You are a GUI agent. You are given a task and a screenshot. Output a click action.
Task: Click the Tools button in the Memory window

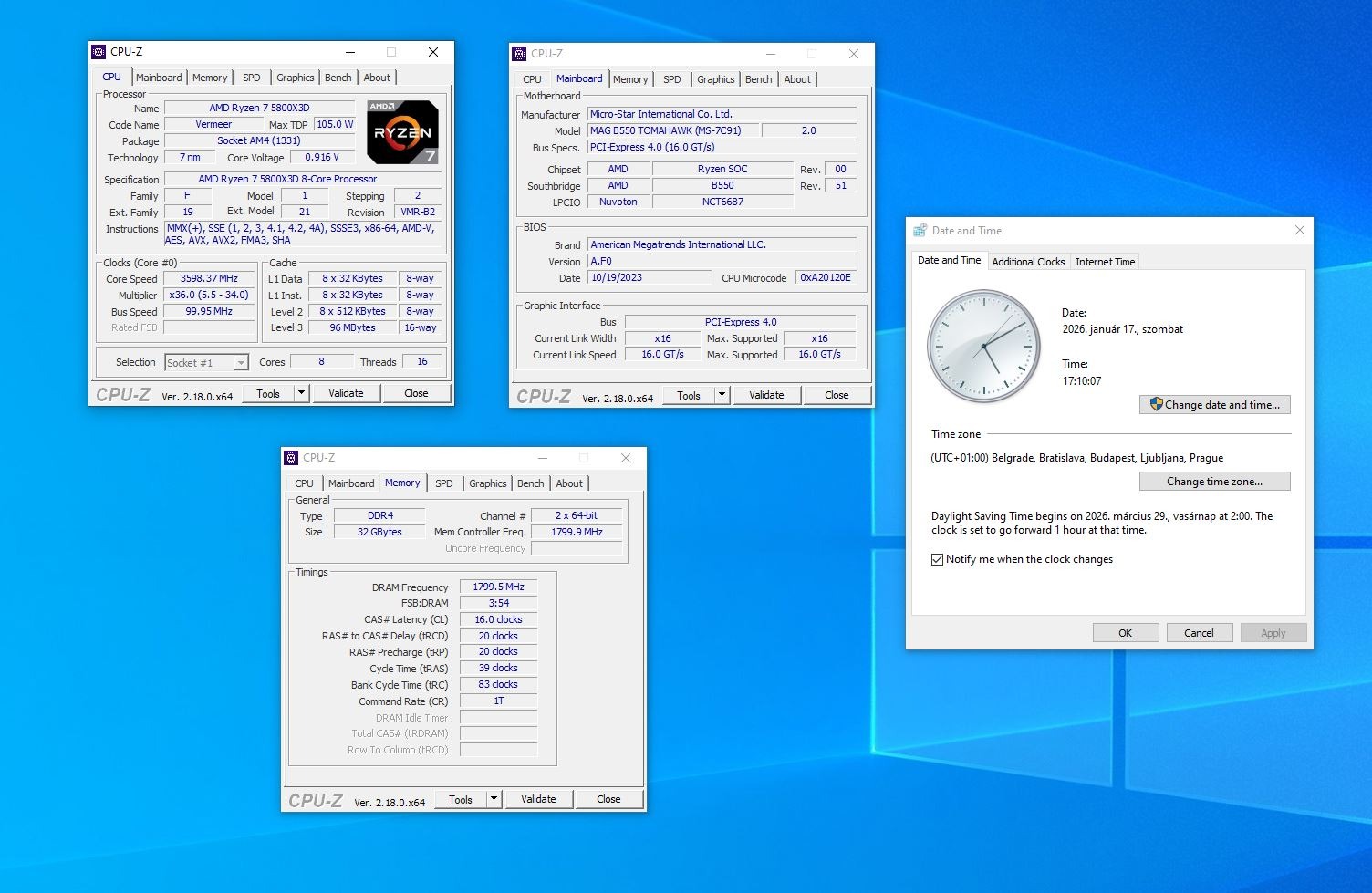(461, 799)
